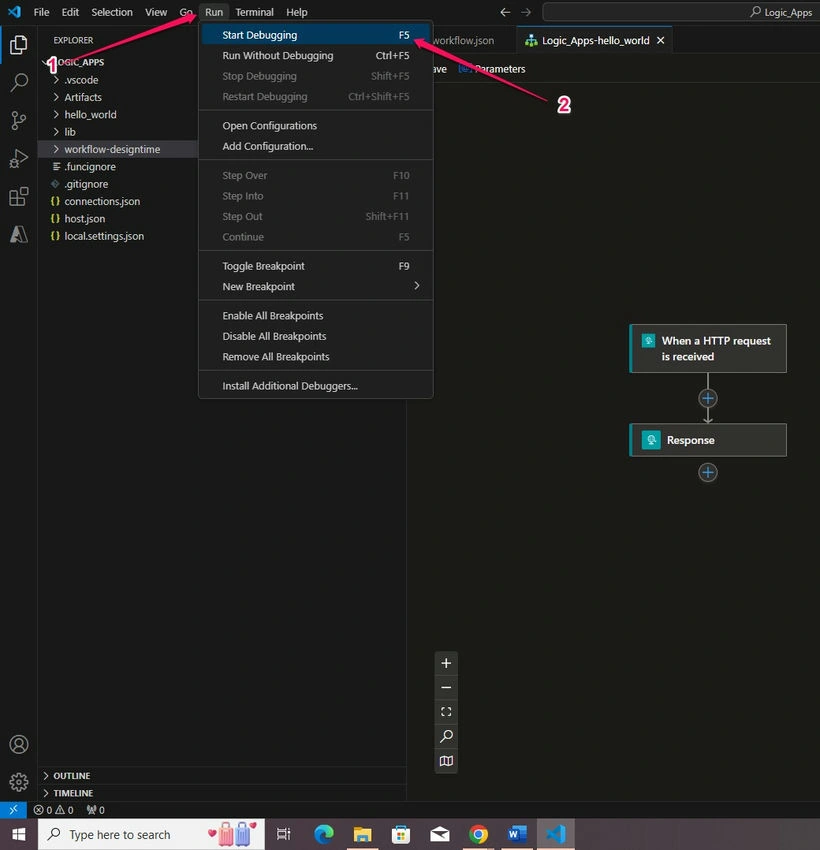Click the Windows Start button
The width and height of the screenshot is (820, 850).
pos(18,834)
